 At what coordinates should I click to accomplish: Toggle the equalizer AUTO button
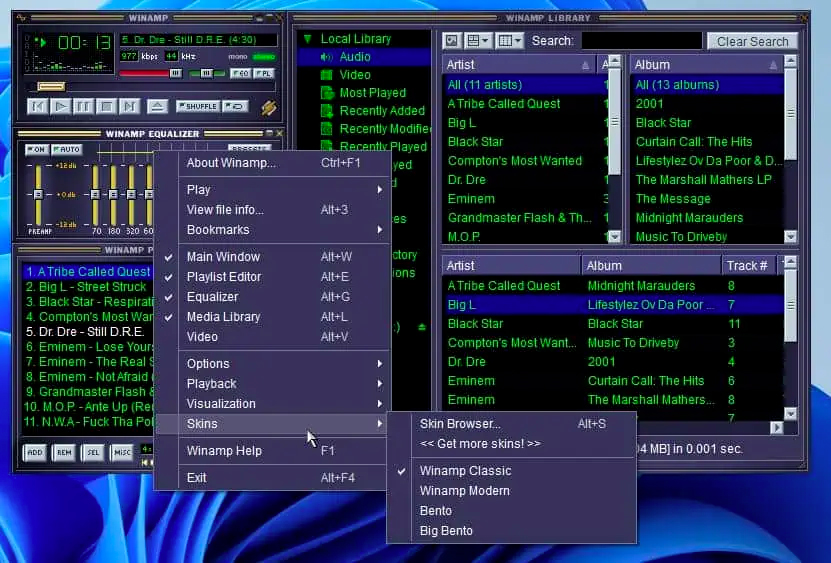click(x=67, y=149)
